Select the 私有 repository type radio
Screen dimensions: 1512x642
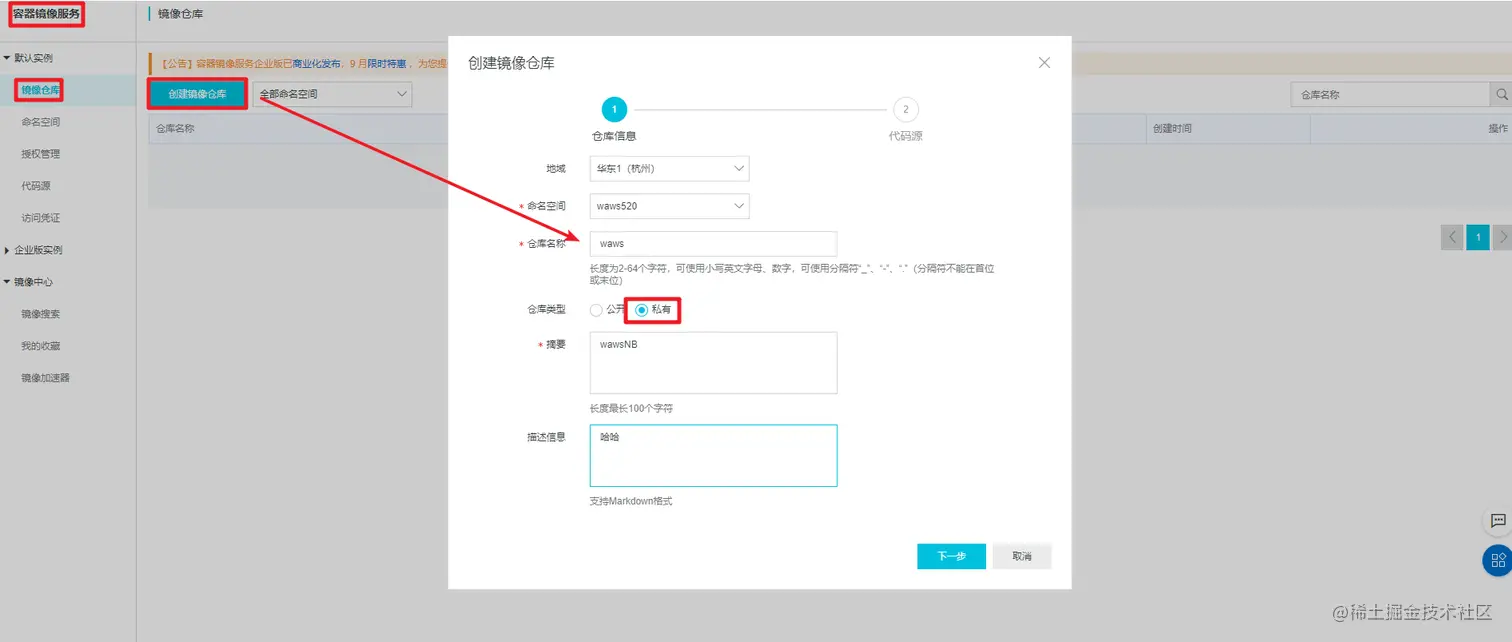point(642,310)
